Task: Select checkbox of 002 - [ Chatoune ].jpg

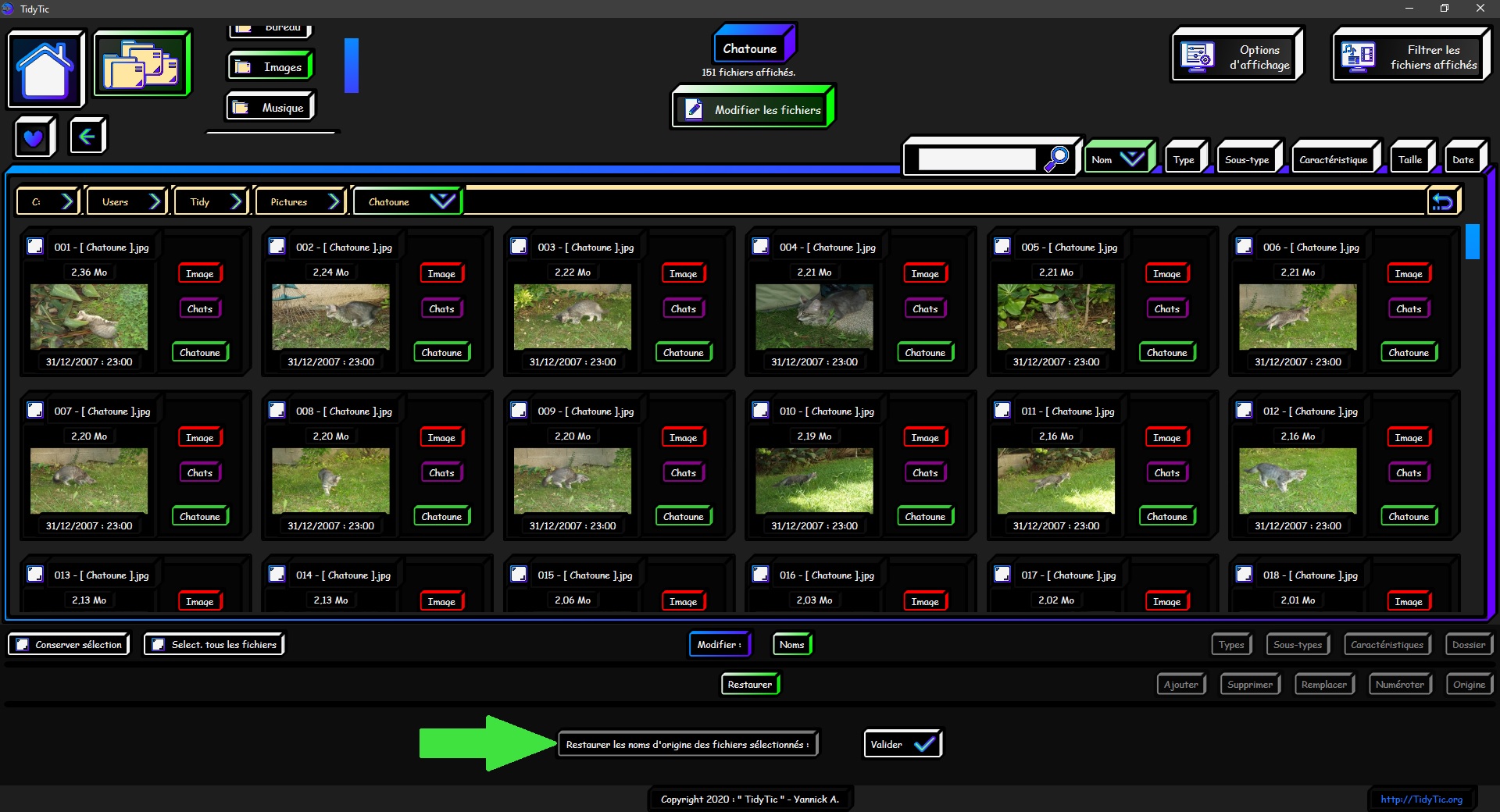Action: 277,247
